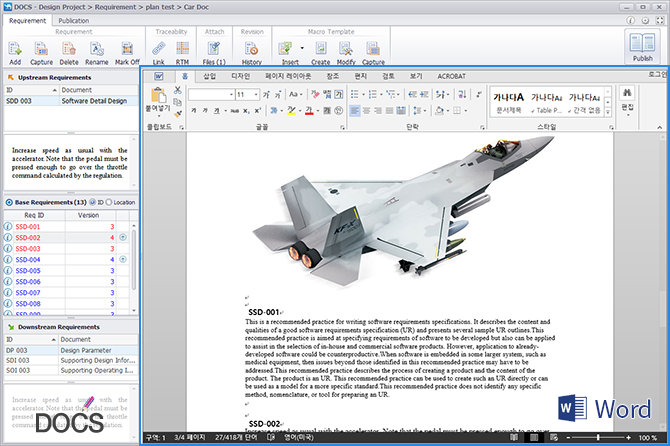Click the align left paragraph icon
Screen dimensions: 670x446
coord(355,111)
